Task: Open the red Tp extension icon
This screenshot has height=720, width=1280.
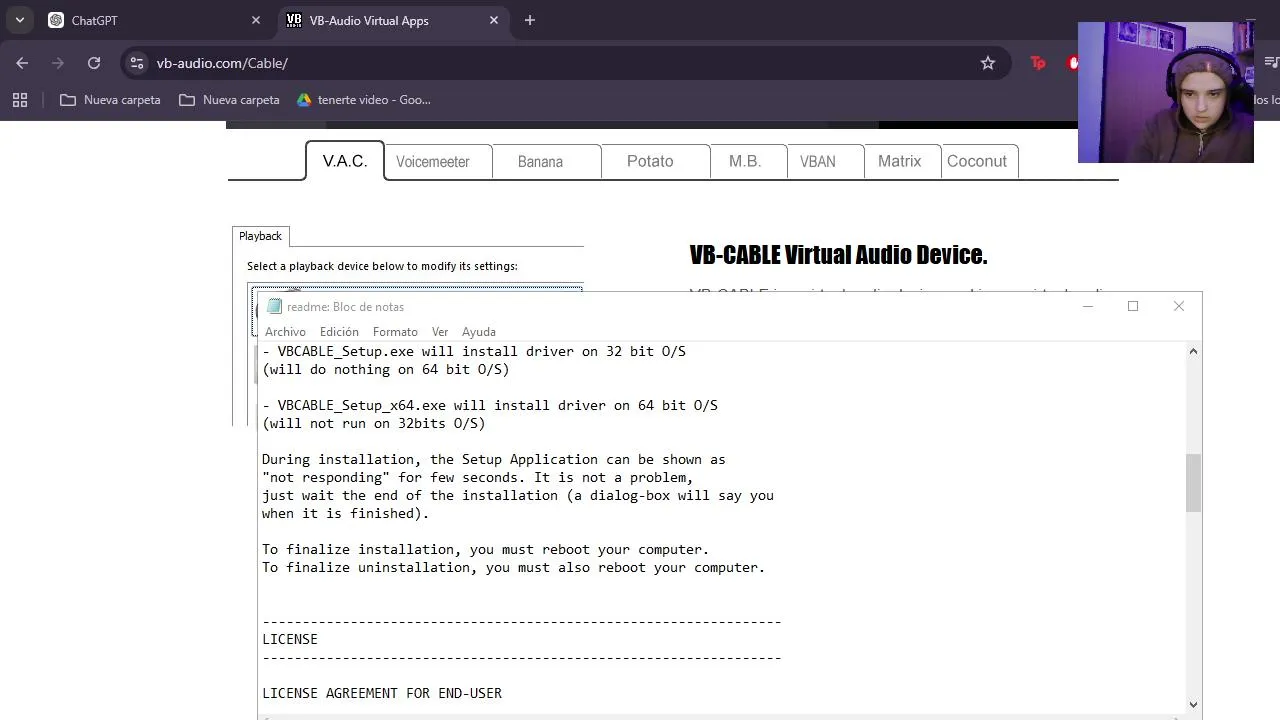Action: tap(1038, 63)
